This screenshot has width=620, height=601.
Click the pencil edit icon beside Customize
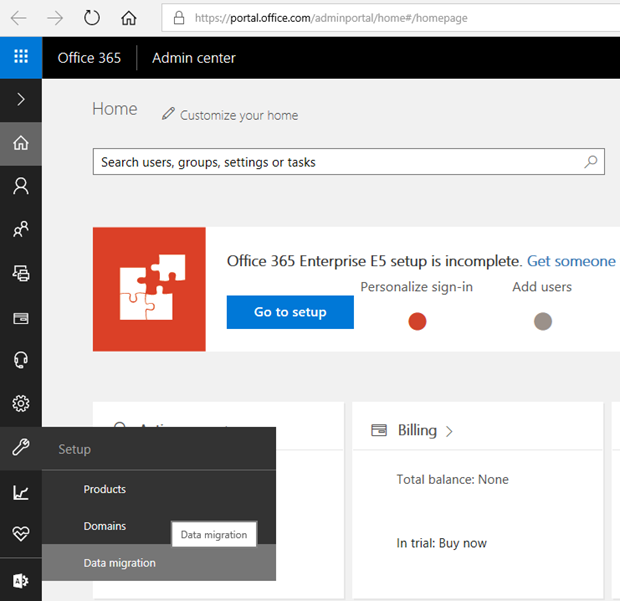(168, 114)
